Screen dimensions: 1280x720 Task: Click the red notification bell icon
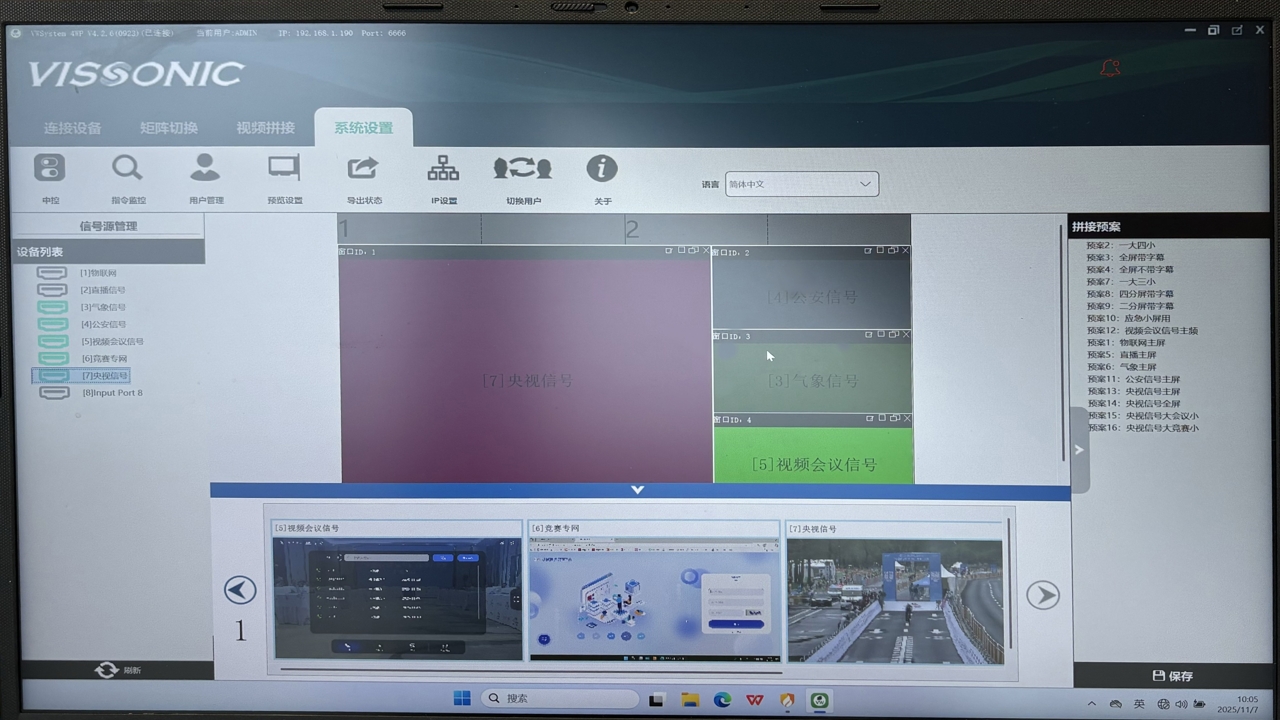1110,68
